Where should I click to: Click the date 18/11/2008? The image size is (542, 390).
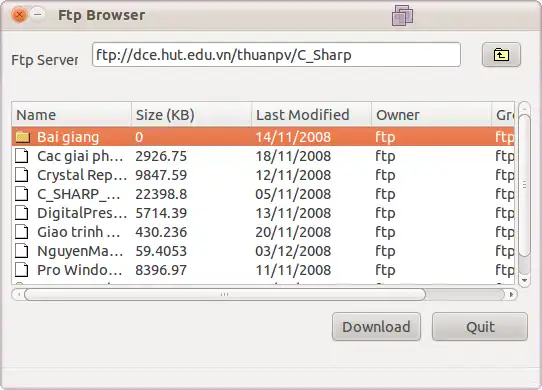293,156
